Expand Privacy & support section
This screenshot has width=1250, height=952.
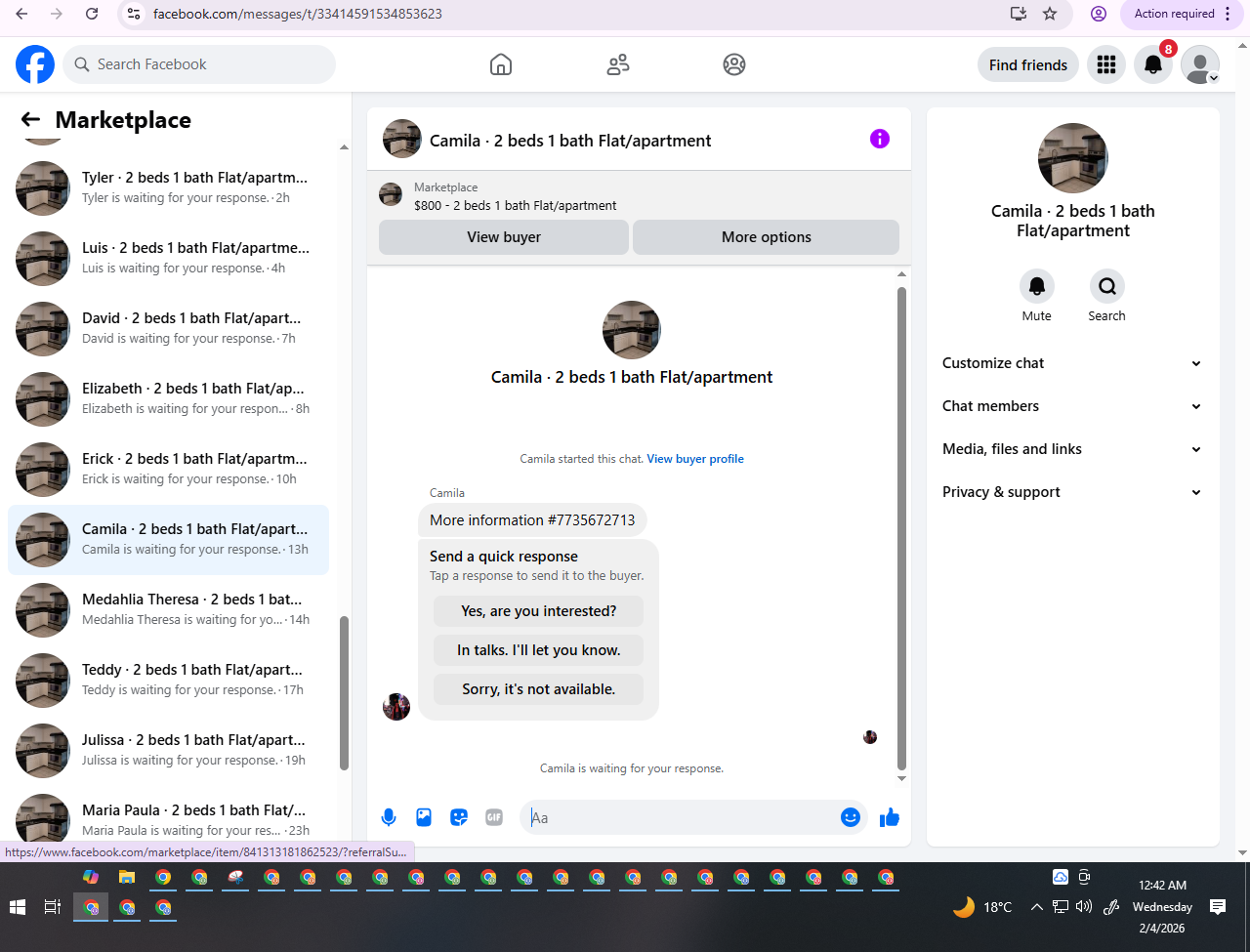coord(1072,492)
